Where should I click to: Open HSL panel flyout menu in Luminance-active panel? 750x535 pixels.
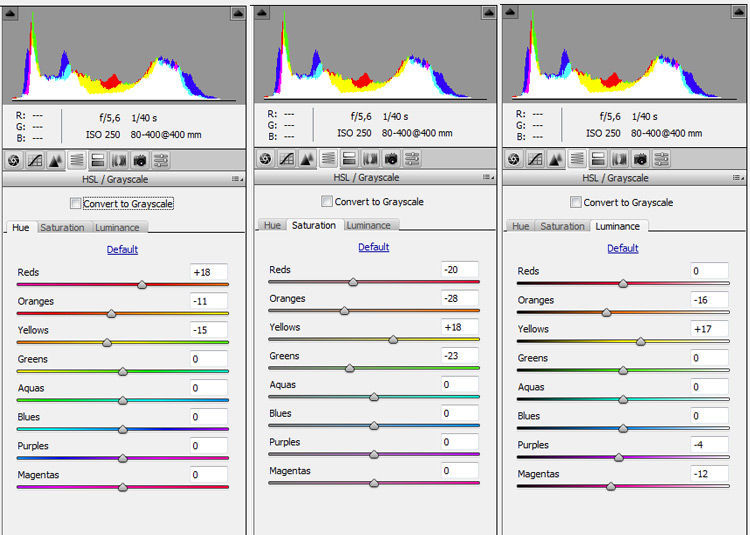(x=738, y=177)
